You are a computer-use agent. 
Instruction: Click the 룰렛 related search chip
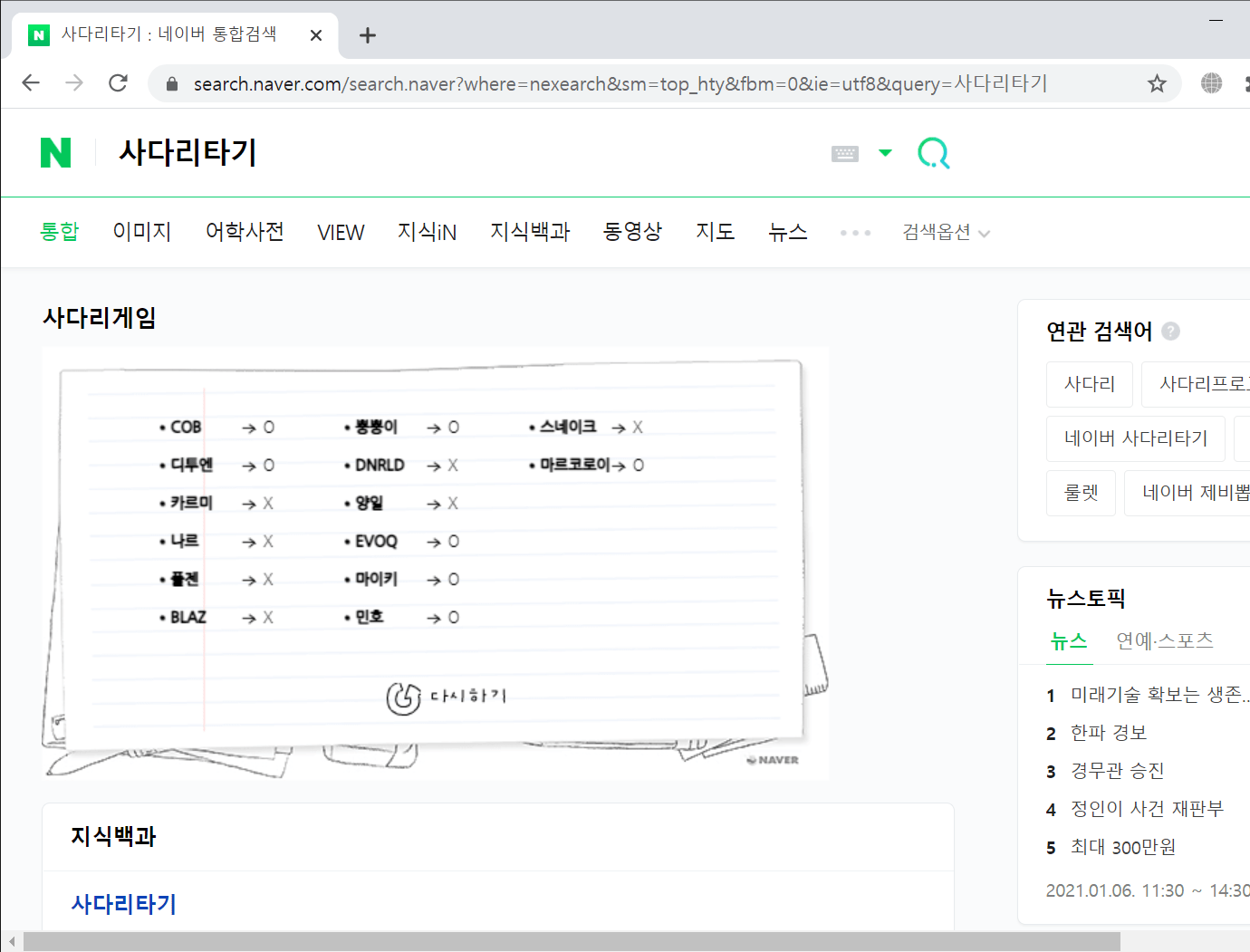pyautogui.click(x=1081, y=493)
